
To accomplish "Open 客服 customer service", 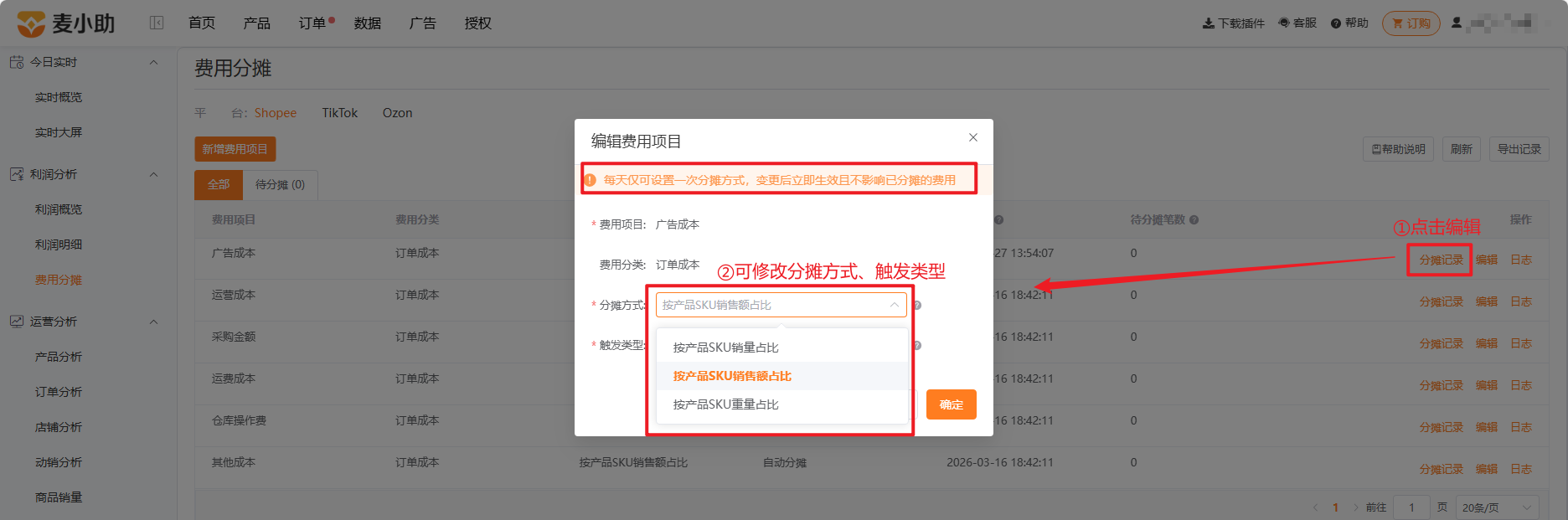I will [x=1297, y=23].
